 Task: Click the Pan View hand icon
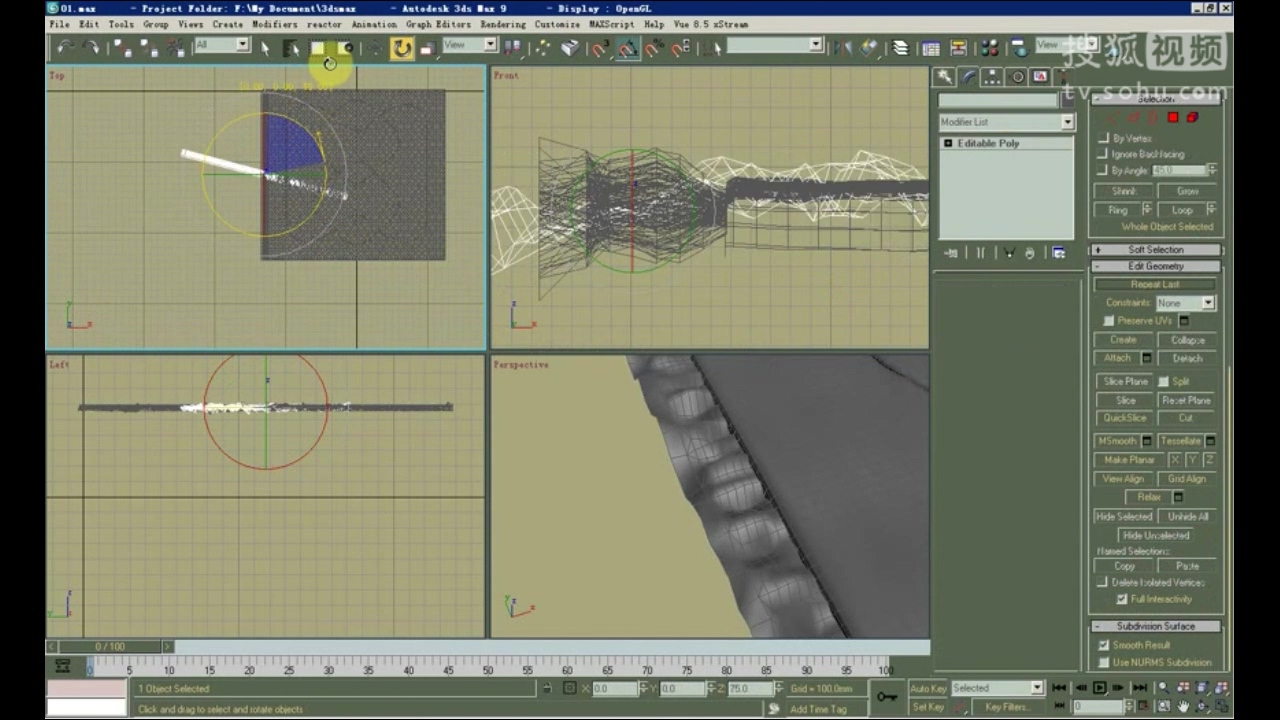(1184, 706)
